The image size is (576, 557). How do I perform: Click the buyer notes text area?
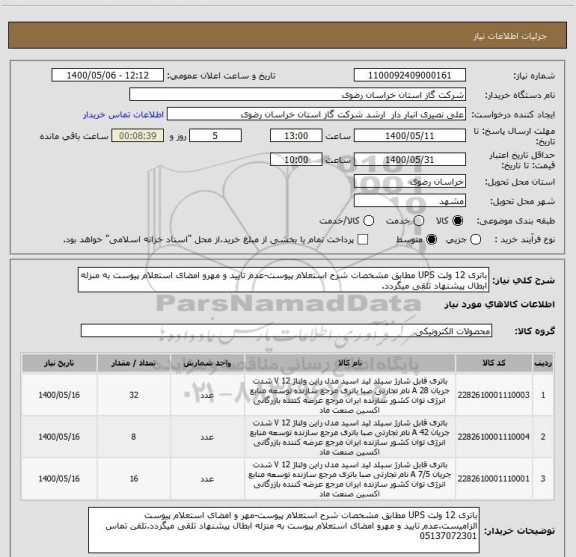coord(284,530)
